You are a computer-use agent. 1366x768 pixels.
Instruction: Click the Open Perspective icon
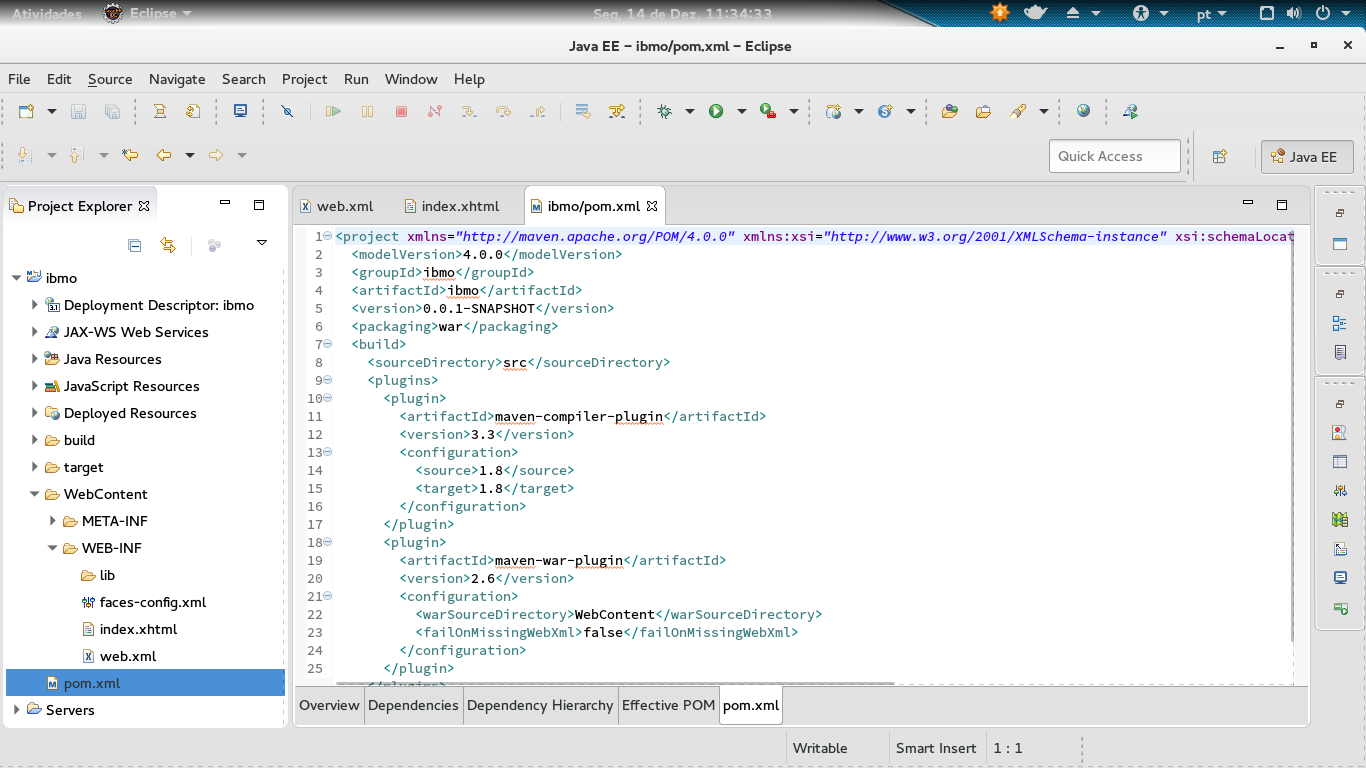point(1220,157)
